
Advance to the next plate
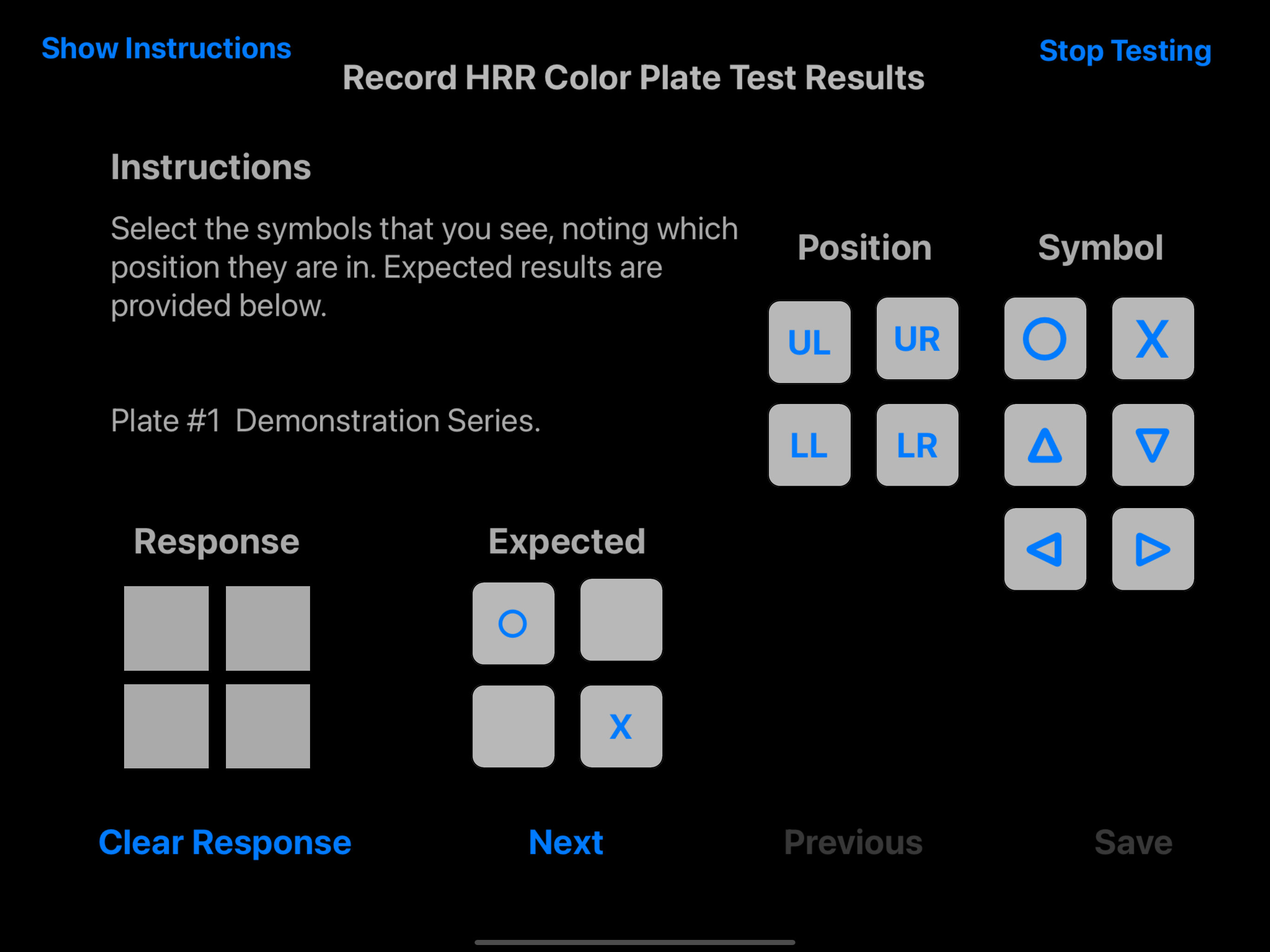(x=566, y=842)
